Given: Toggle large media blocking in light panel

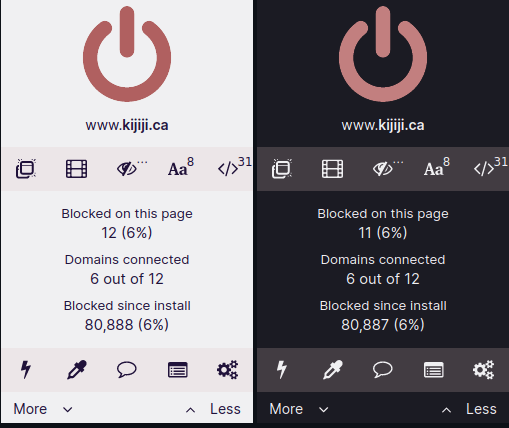Looking at the screenshot, I should (x=76, y=169).
